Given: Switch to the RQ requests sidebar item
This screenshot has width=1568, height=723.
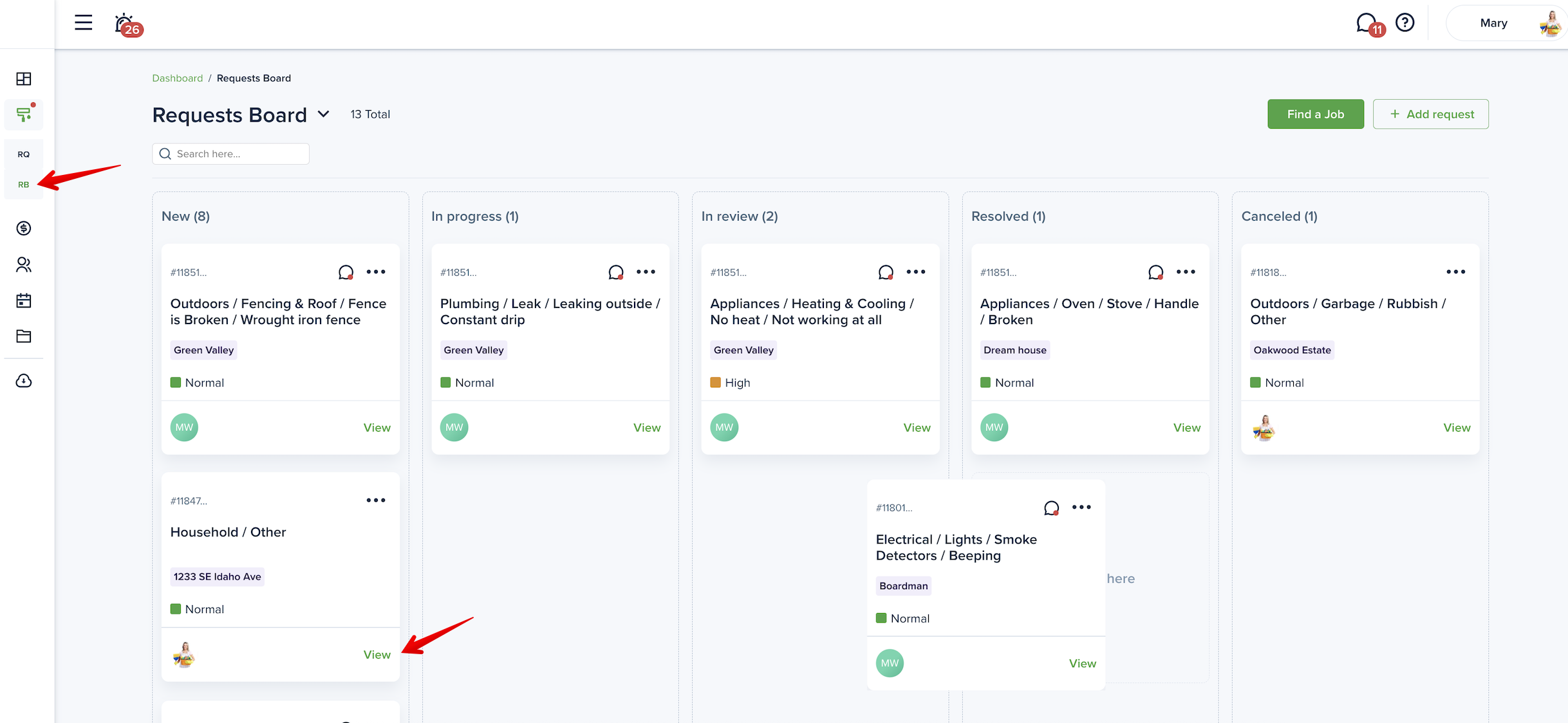Looking at the screenshot, I should tap(24, 154).
